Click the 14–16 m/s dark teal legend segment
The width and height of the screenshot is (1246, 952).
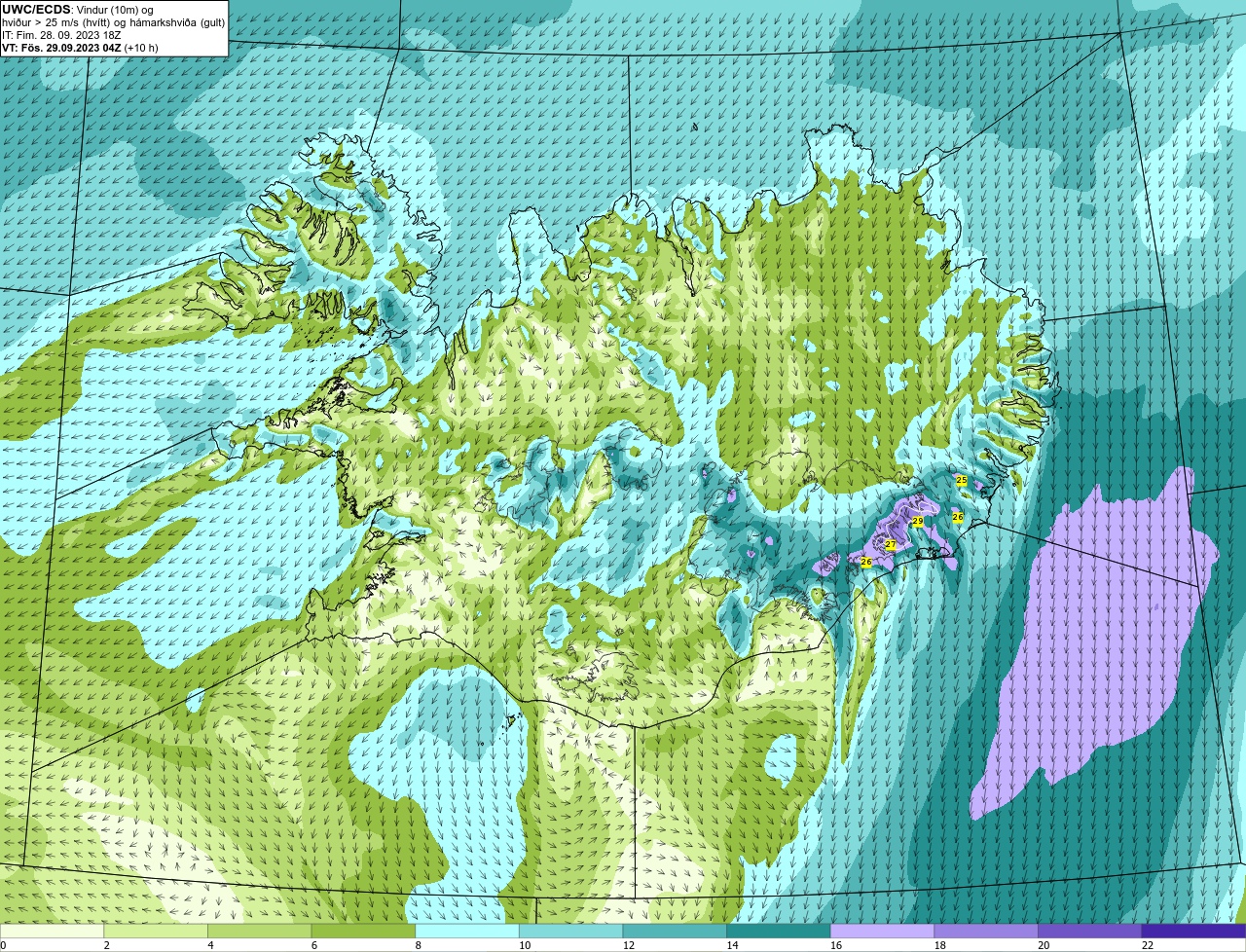click(x=779, y=931)
